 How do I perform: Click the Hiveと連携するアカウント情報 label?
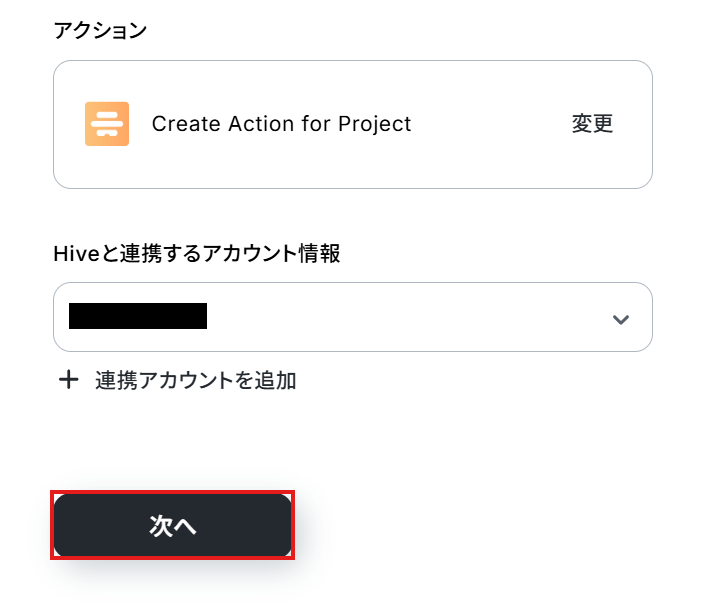pos(197,254)
